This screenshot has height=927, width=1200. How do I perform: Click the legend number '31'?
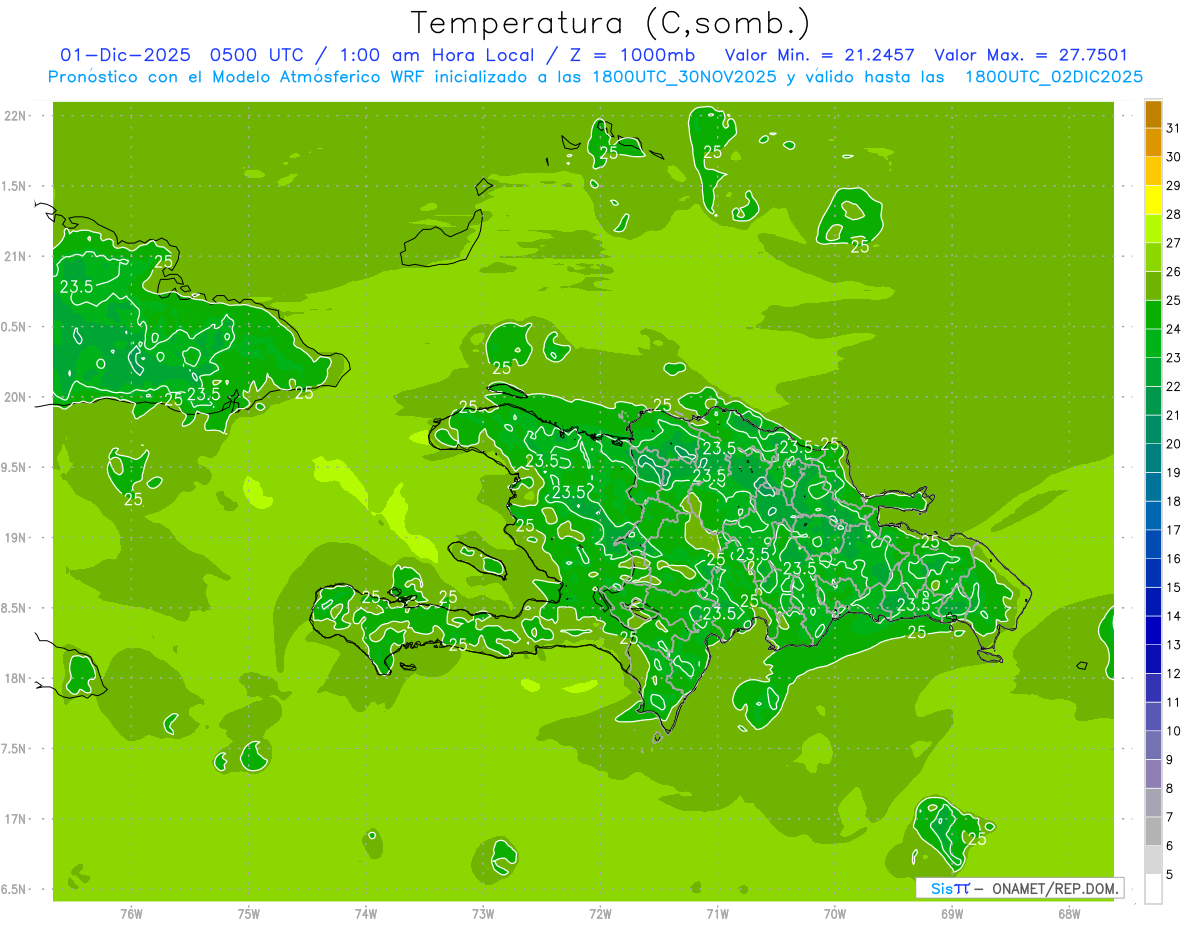pyautogui.click(x=1173, y=128)
